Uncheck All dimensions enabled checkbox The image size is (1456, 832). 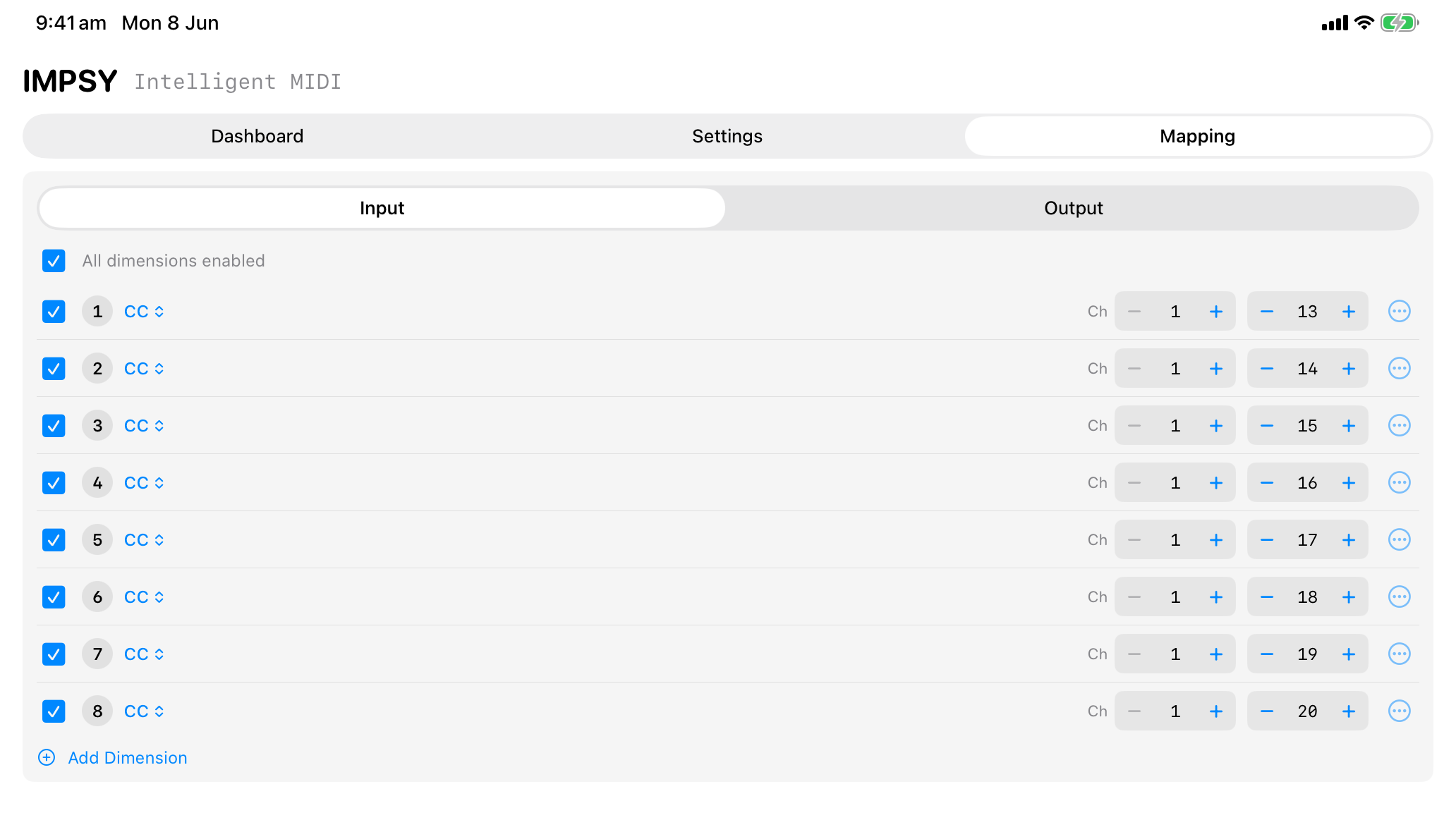pyautogui.click(x=54, y=260)
